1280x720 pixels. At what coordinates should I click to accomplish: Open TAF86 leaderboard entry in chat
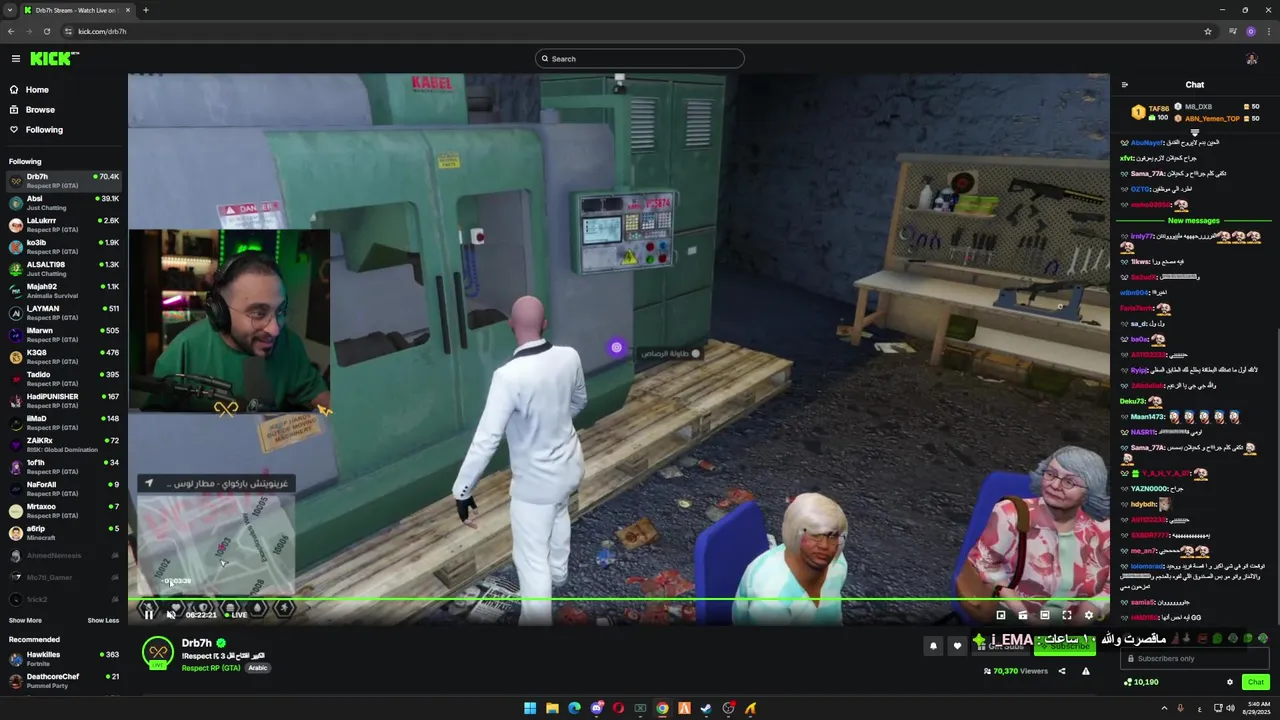[x=1151, y=112]
